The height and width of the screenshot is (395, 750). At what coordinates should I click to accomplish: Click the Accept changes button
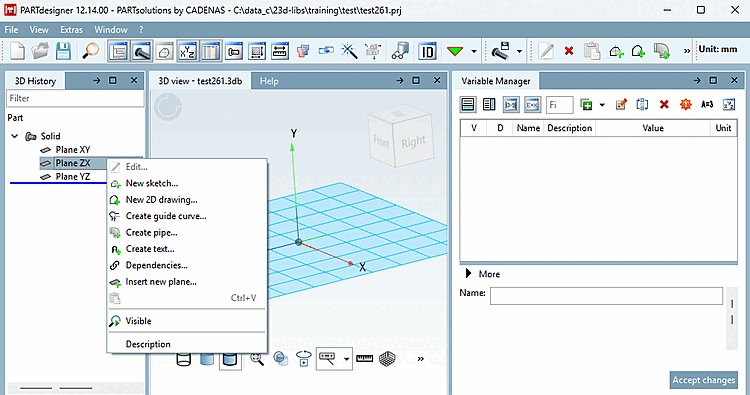pos(703,380)
